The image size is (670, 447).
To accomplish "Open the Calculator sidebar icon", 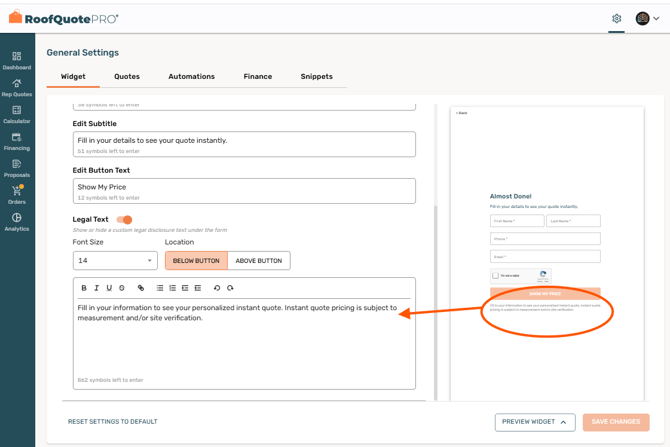I will click(17, 114).
